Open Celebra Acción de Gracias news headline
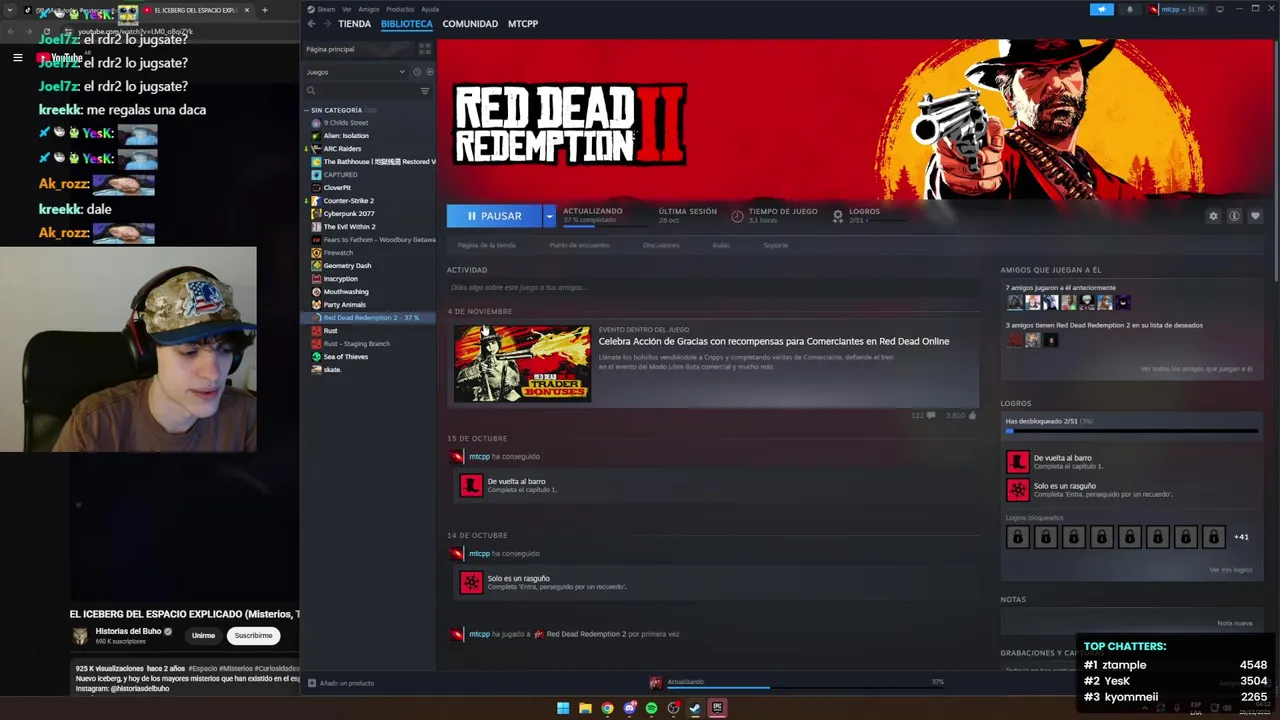This screenshot has width=1280, height=720. click(774, 341)
